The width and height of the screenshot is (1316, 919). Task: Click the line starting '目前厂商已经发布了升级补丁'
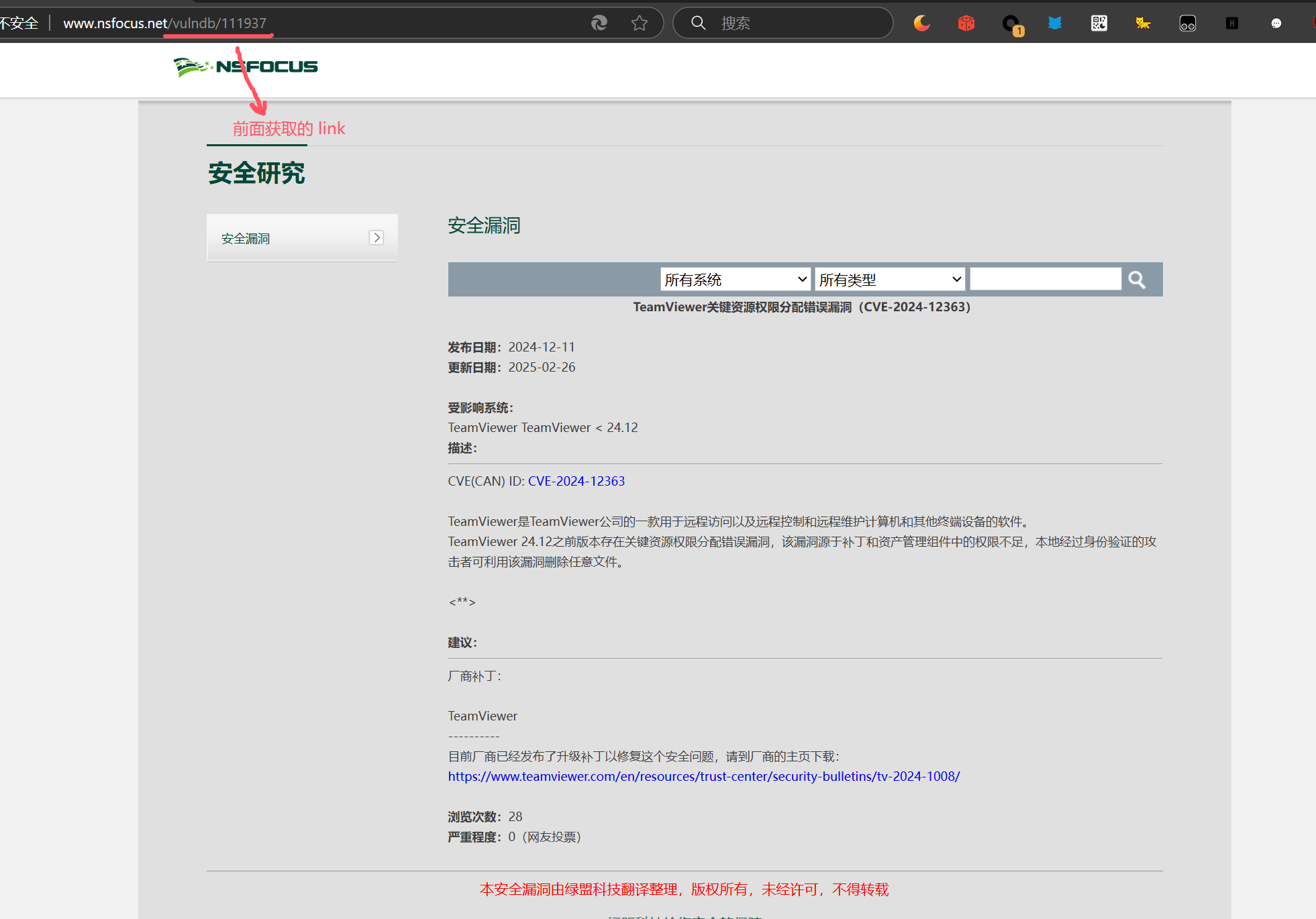click(644, 756)
